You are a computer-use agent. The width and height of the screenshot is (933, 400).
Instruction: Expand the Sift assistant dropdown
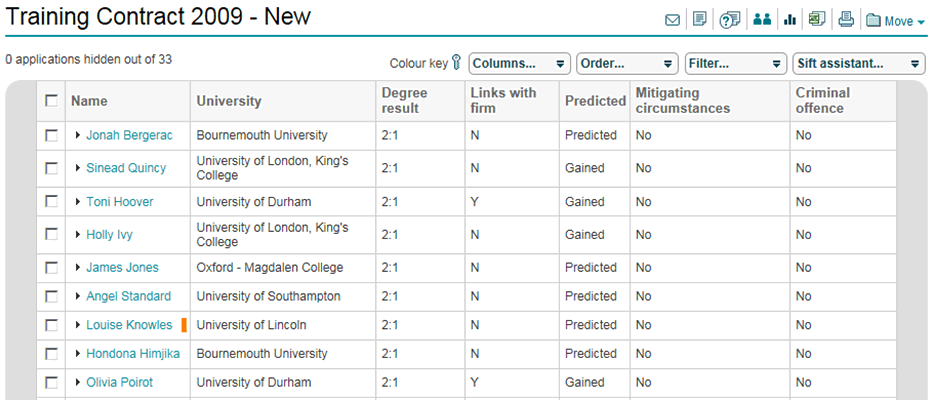click(858, 63)
